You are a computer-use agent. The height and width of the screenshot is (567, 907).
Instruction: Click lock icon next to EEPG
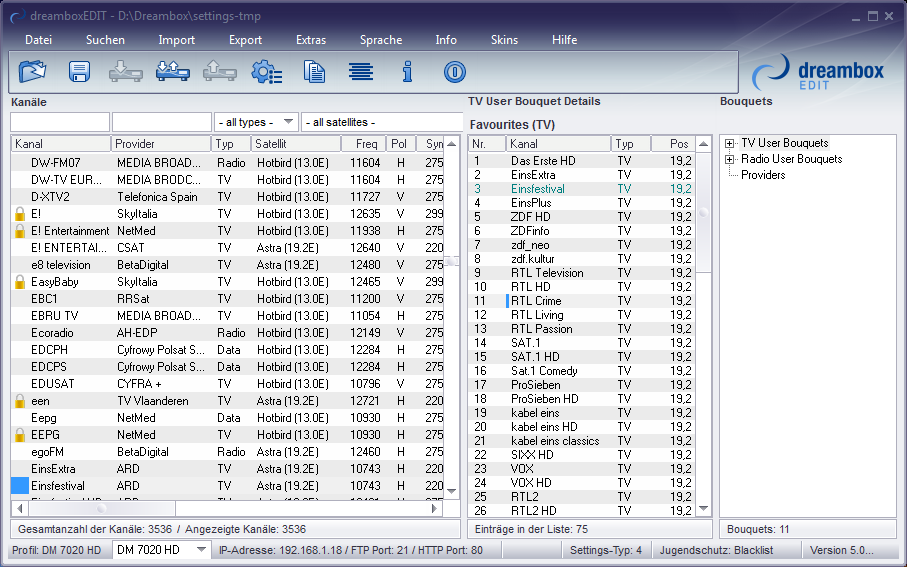tap(20, 435)
